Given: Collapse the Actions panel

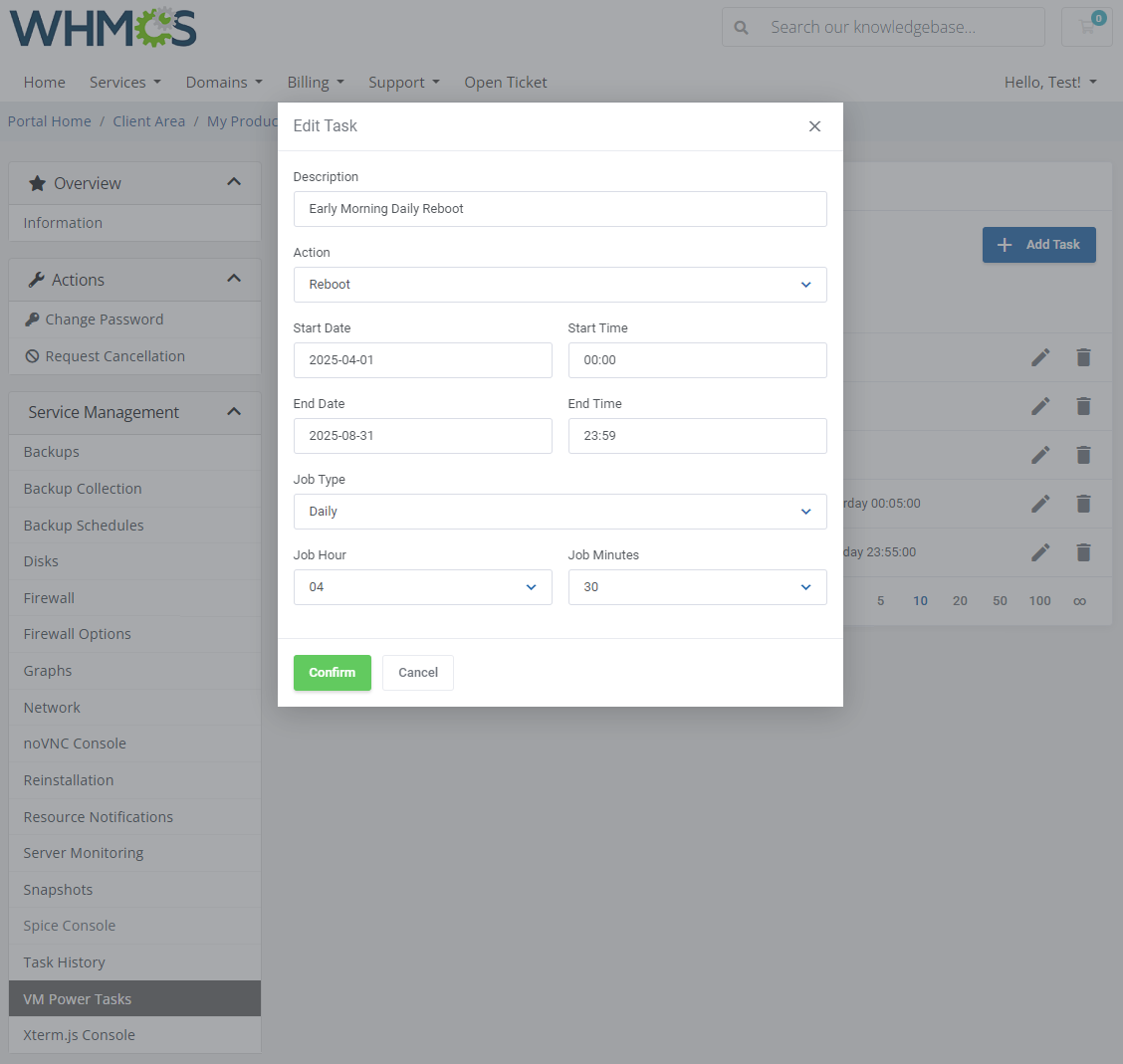Looking at the screenshot, I should click(x=235, y=279).
